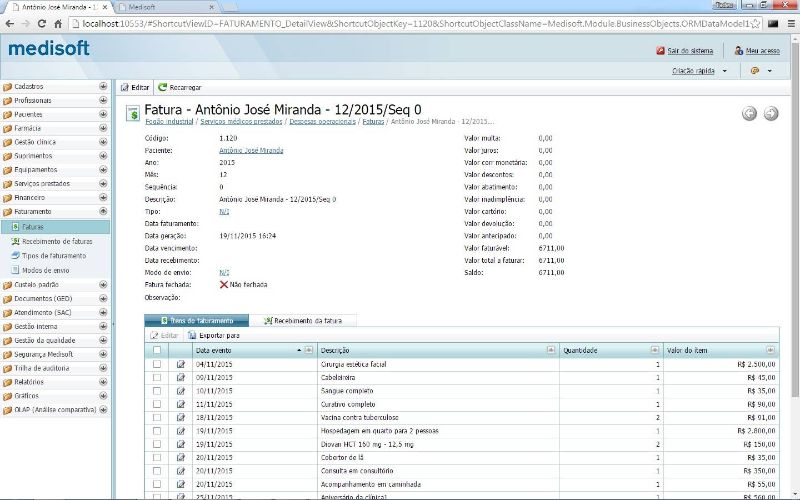Open Descrição column filter dropdown
Viewport: 800px width, 500px height.
(551, 350)
